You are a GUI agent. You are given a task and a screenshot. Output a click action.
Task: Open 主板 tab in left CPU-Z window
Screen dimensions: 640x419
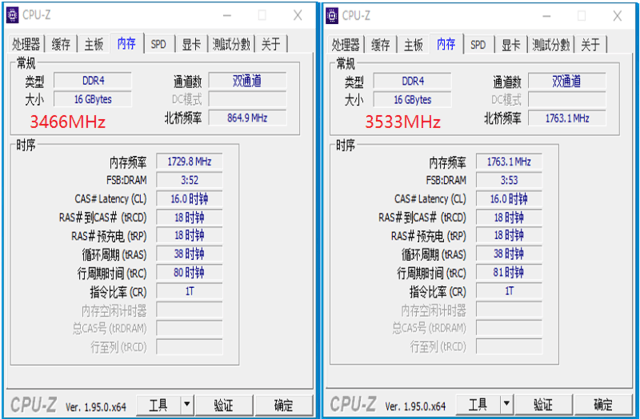tap(94, 44)
